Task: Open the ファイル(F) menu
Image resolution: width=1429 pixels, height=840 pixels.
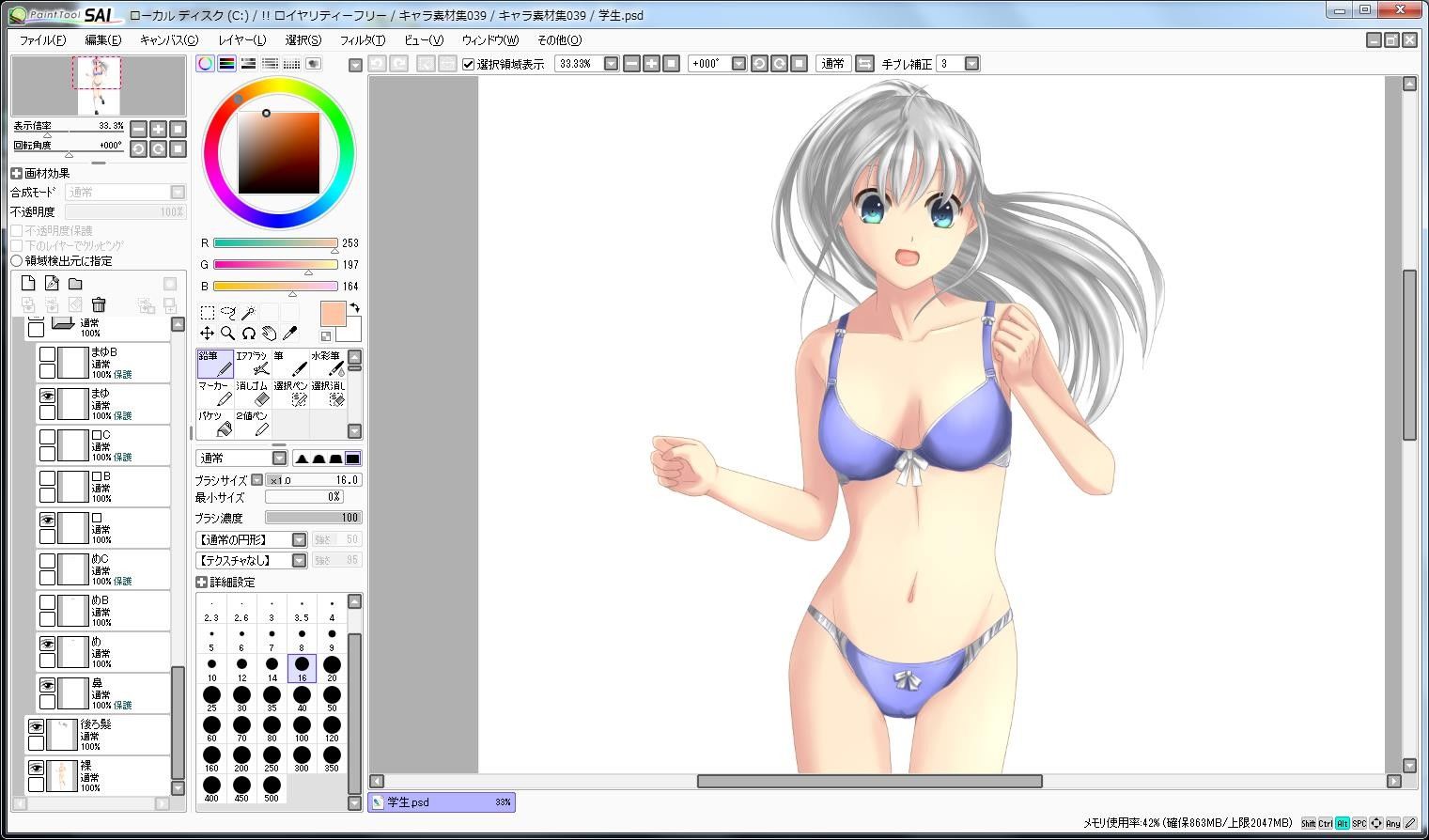Action: pyautogui.click(x=42, y=40)
